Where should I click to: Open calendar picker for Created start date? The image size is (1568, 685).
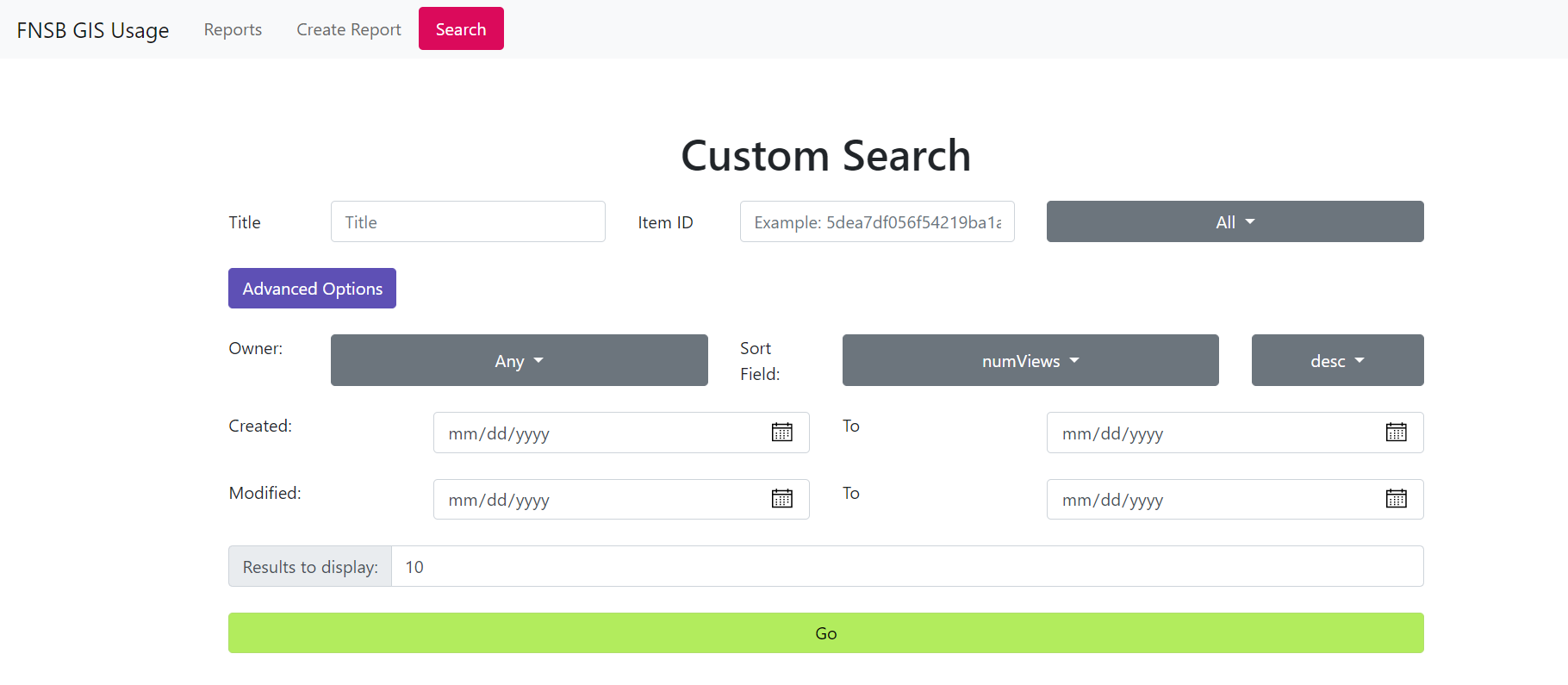point(781,433)
